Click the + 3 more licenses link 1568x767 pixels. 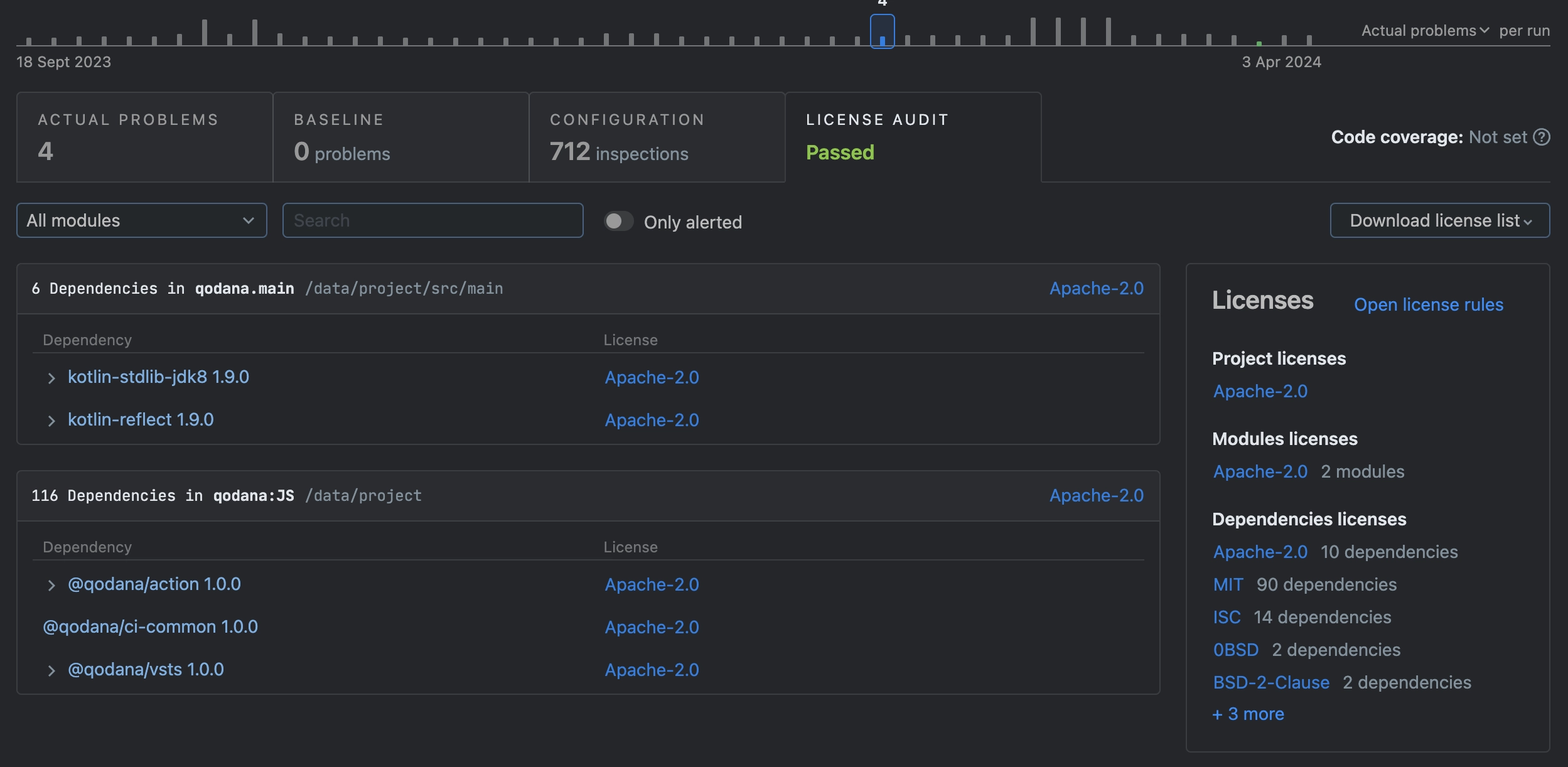click(1248, 713)
